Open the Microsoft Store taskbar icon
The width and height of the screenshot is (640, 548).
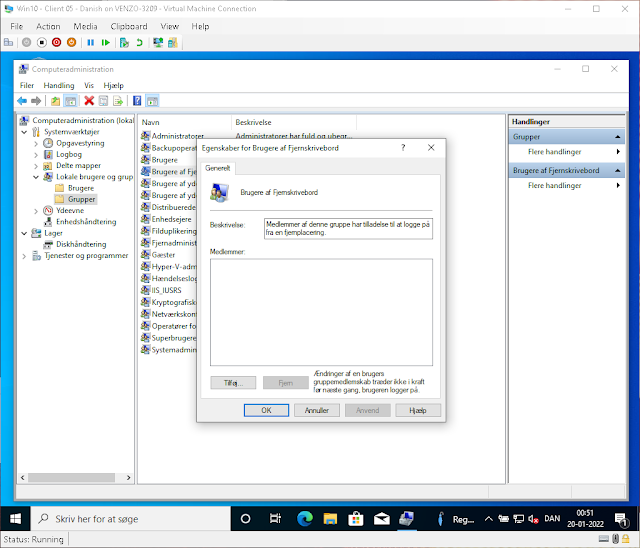tap(356, 519)
